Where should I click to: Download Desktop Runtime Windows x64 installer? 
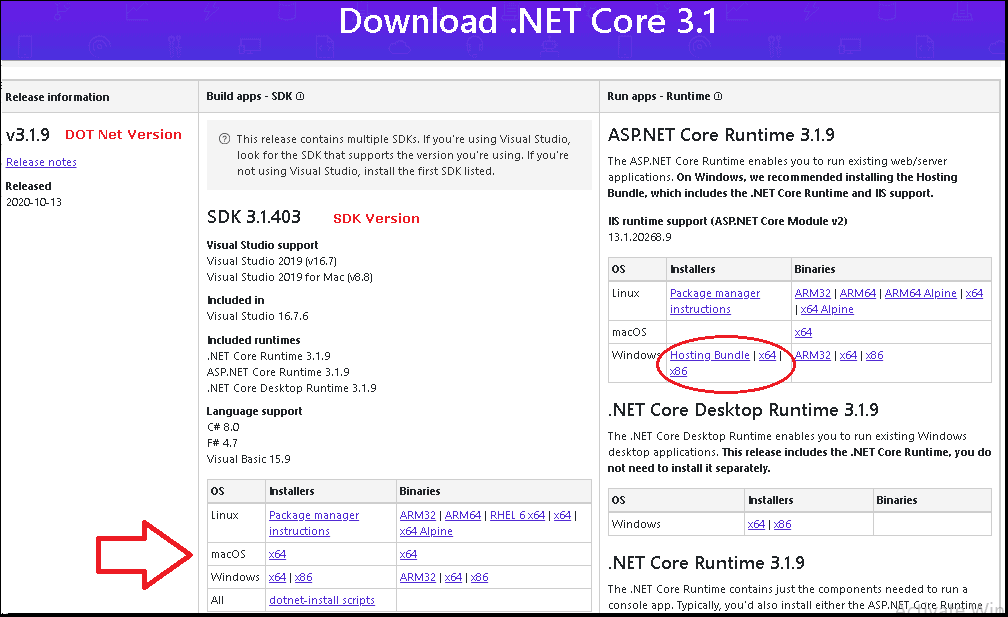(x=757, y=524)
